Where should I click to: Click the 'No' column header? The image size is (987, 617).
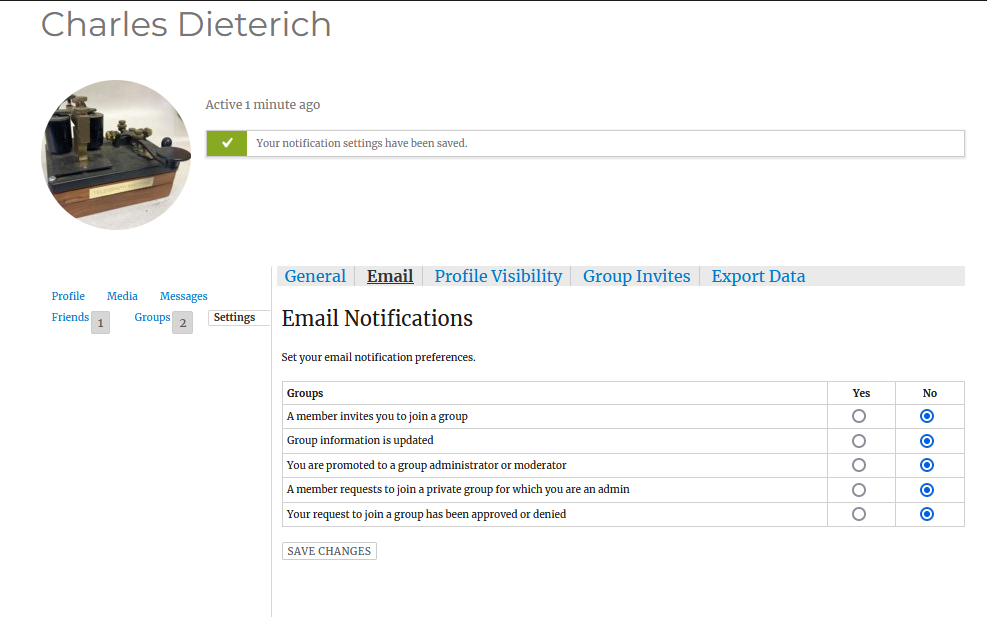[x=930, y=393]
